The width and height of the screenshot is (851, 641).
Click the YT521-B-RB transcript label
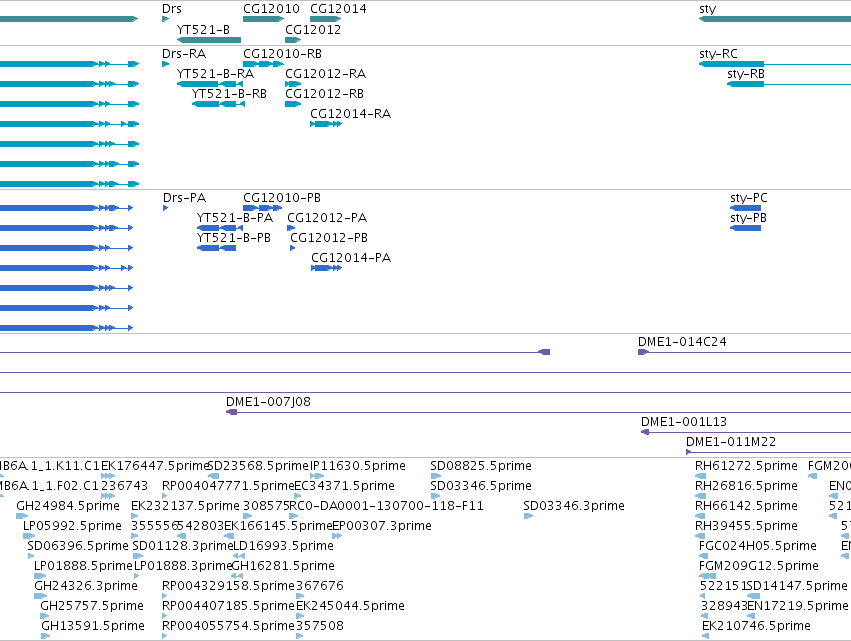229,94
